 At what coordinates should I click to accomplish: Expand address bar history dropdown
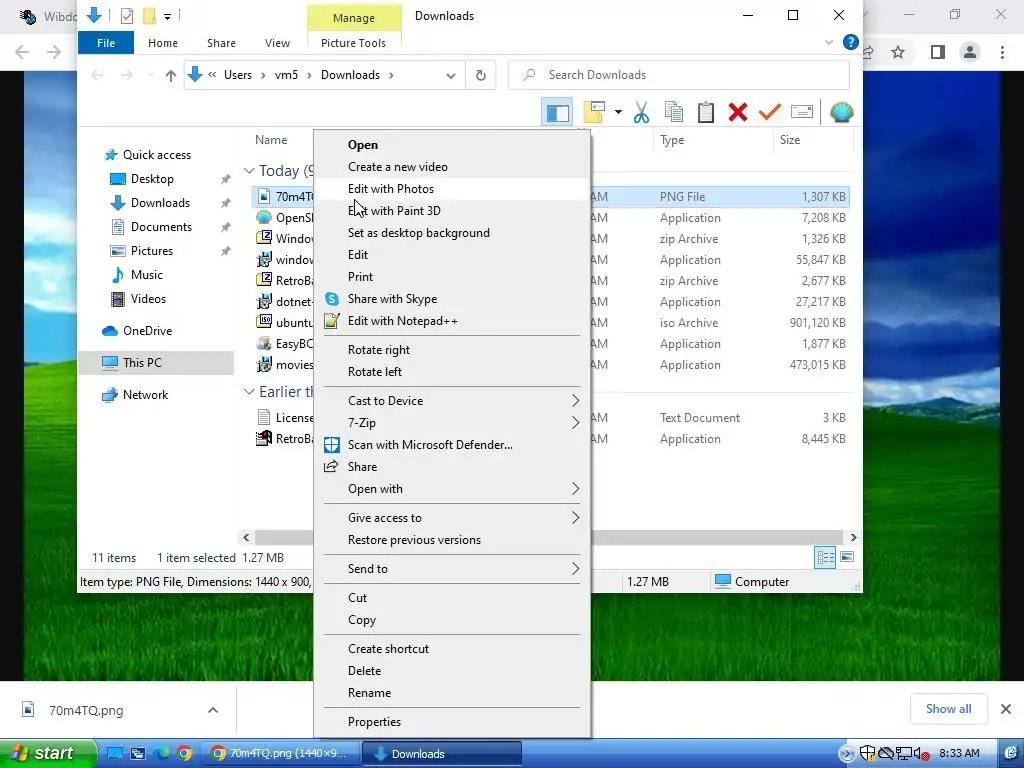451,76
